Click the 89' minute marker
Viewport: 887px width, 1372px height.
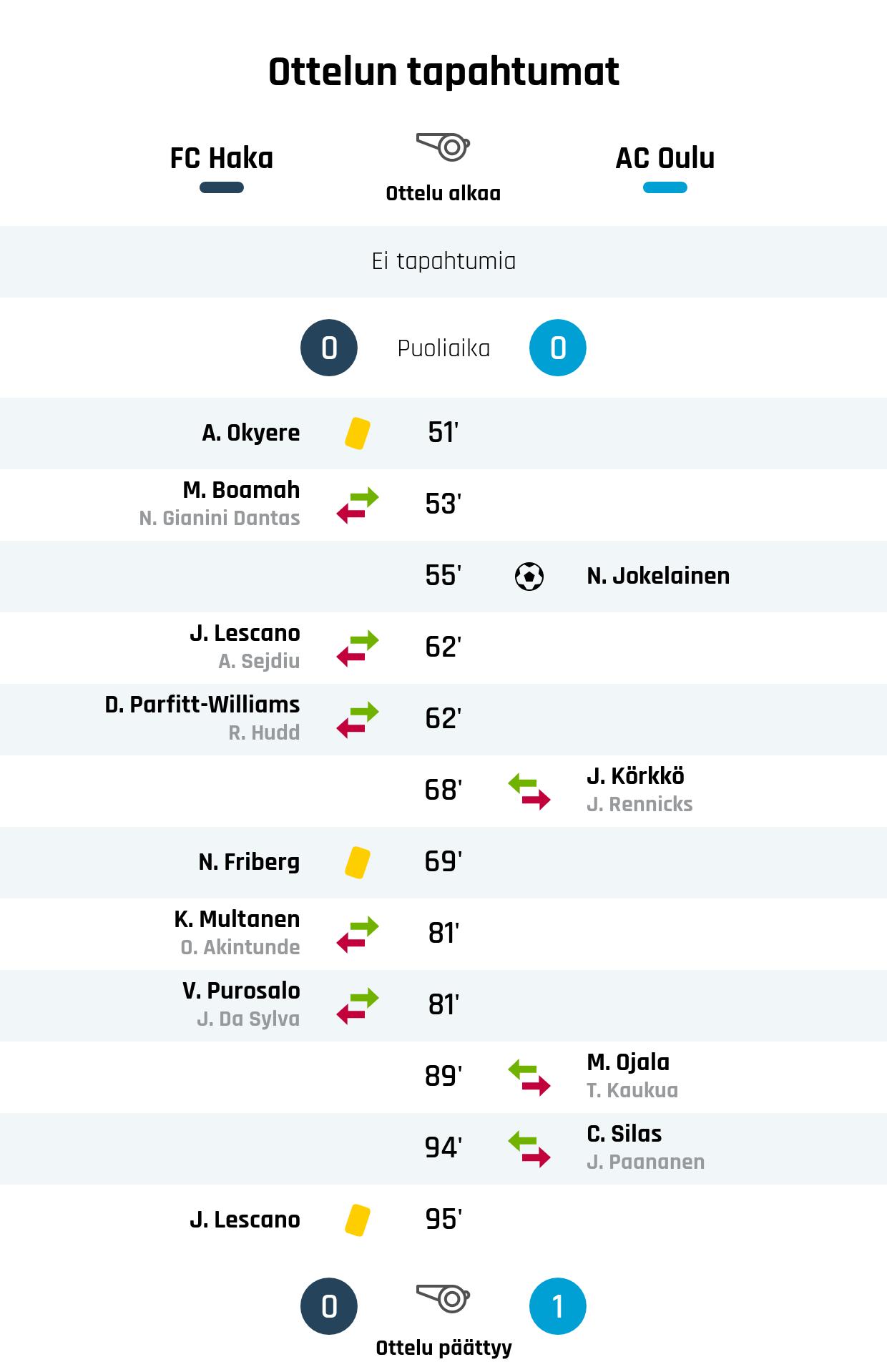pyautogui.click(x=443, y=1077)
